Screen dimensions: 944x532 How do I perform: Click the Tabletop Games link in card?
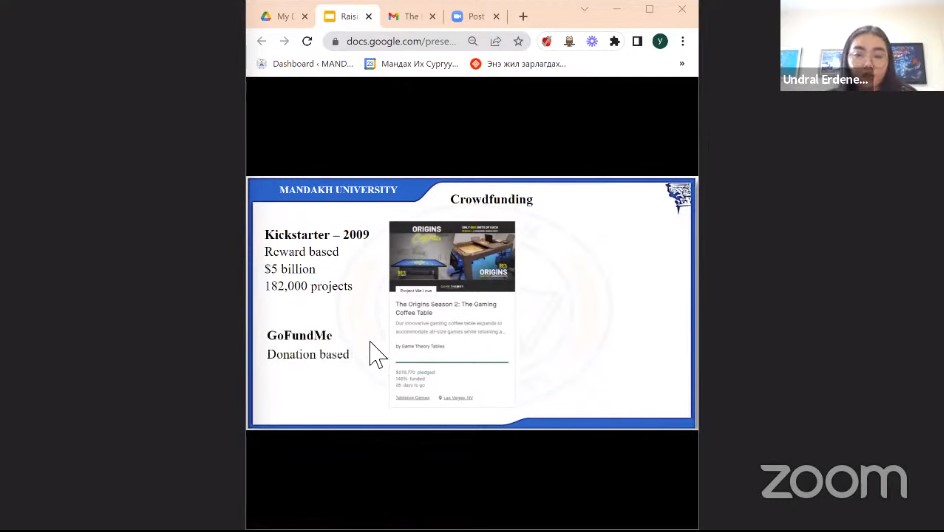412,398
